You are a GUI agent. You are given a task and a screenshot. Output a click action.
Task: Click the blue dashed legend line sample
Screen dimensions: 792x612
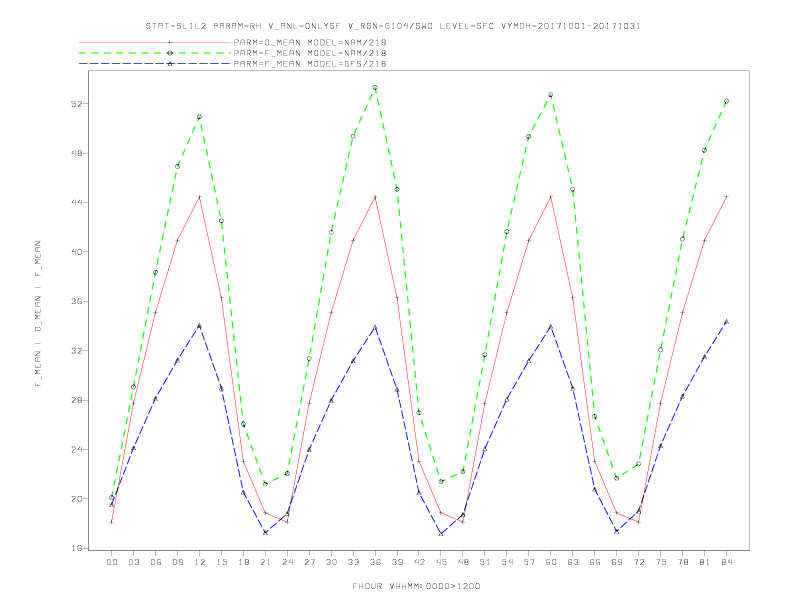click(x=155, y=64)
